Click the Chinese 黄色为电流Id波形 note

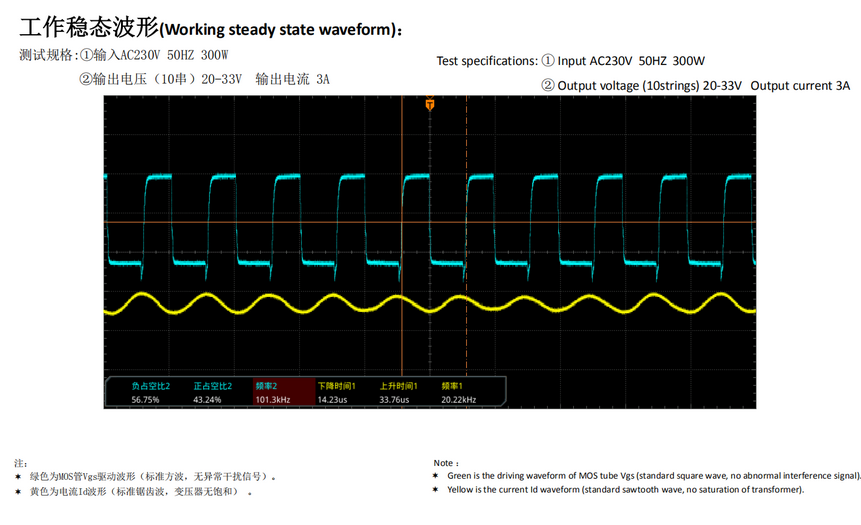click(x=136, y=492)
